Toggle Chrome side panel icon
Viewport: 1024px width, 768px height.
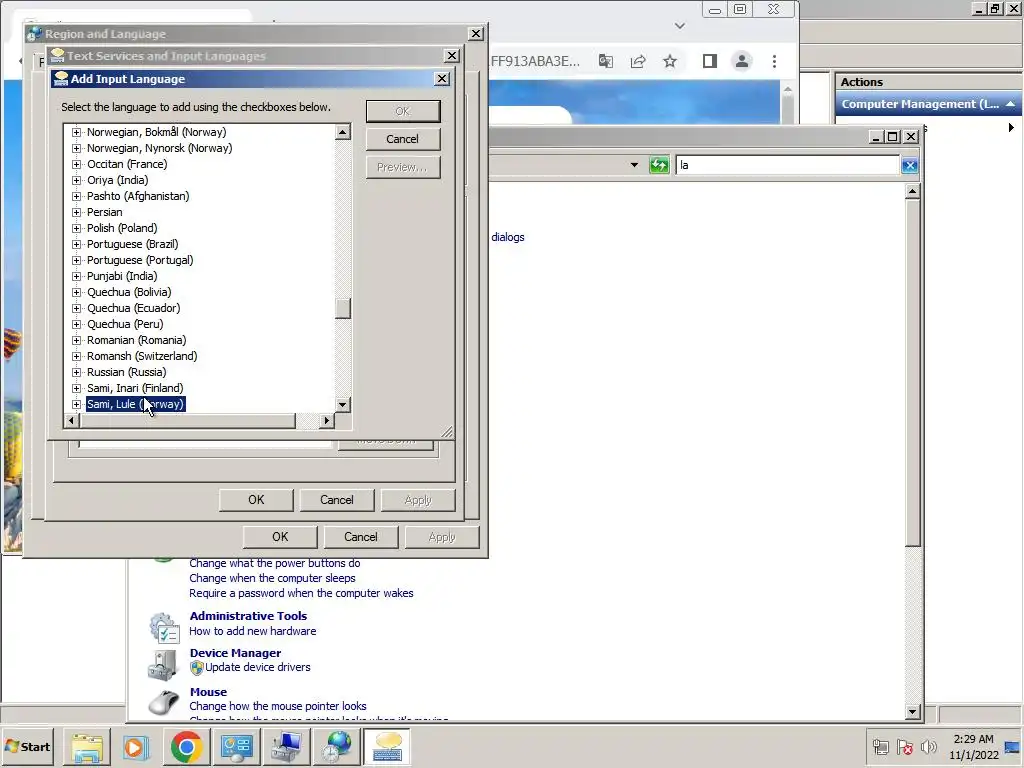710,61
